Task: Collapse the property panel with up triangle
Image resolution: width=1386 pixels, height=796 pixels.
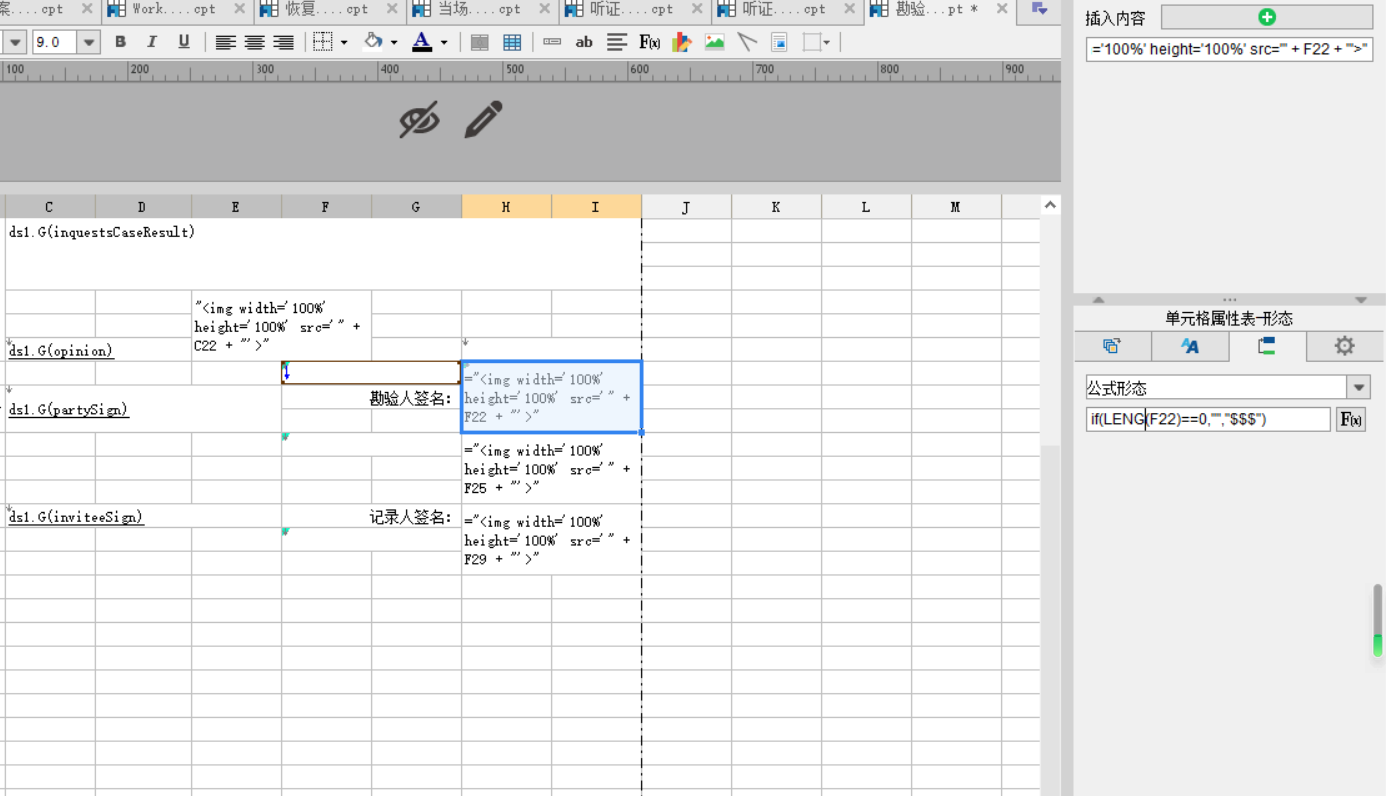Action: point(1098,300)
